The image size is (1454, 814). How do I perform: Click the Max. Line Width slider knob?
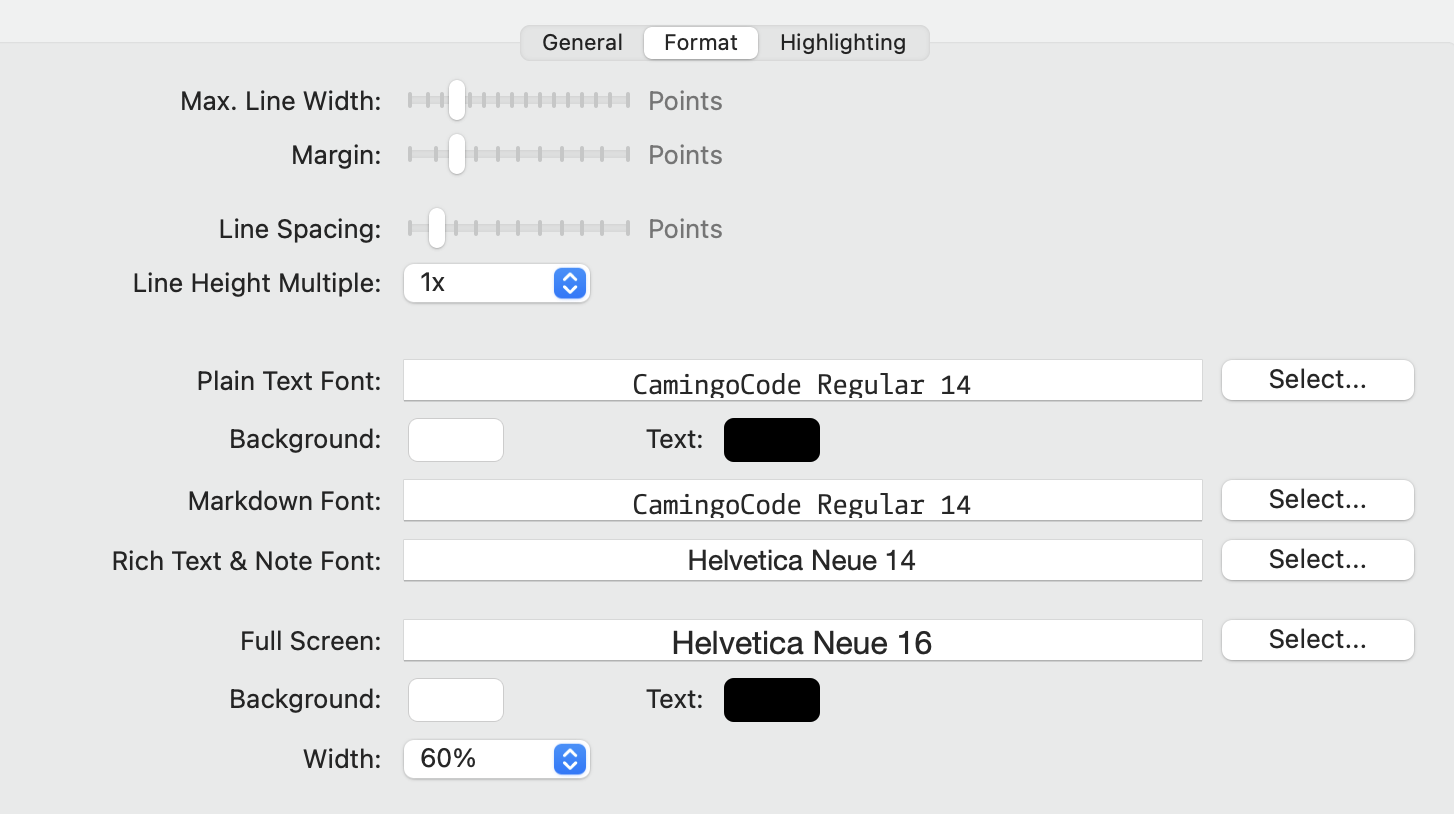pos(457,100)
